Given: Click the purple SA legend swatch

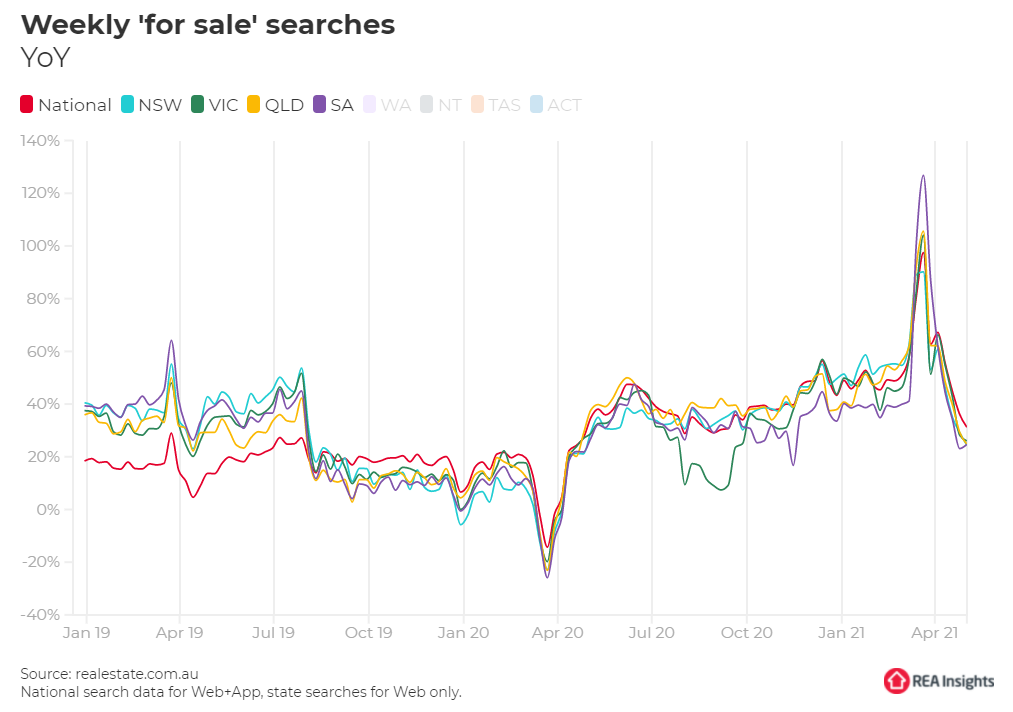Looking at the screenshot, I should [320, 104].
